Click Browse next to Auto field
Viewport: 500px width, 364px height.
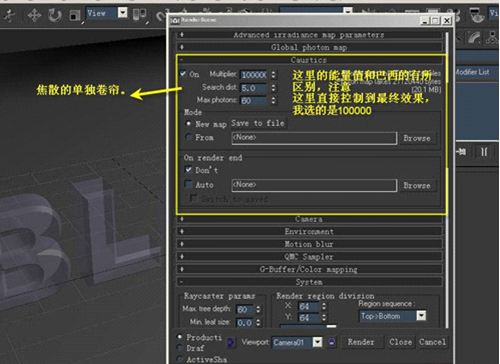click(417, 185)
